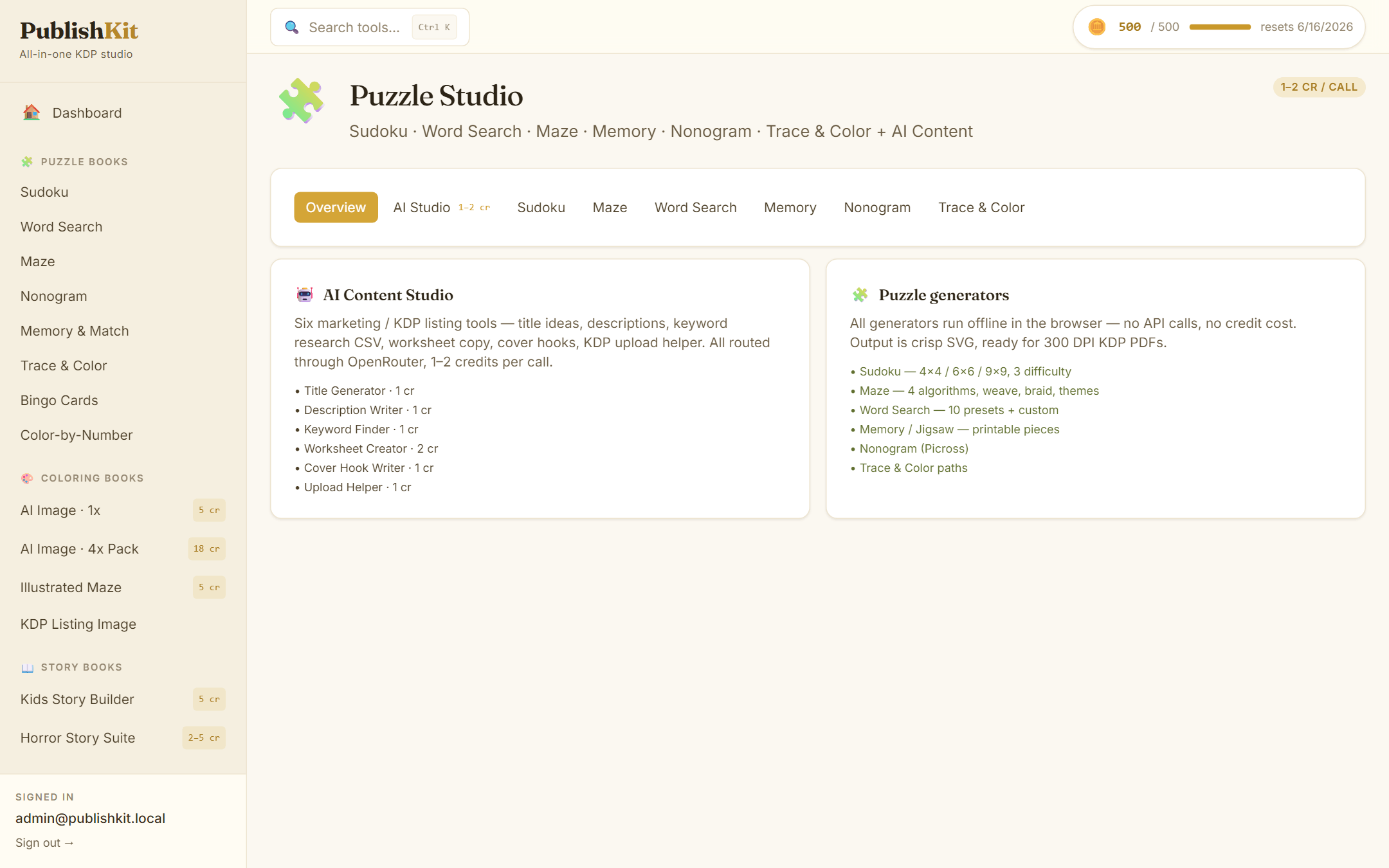Click the 2–5 cr badge on Horror Story
1389x868 pixels.
pos(204,737)
